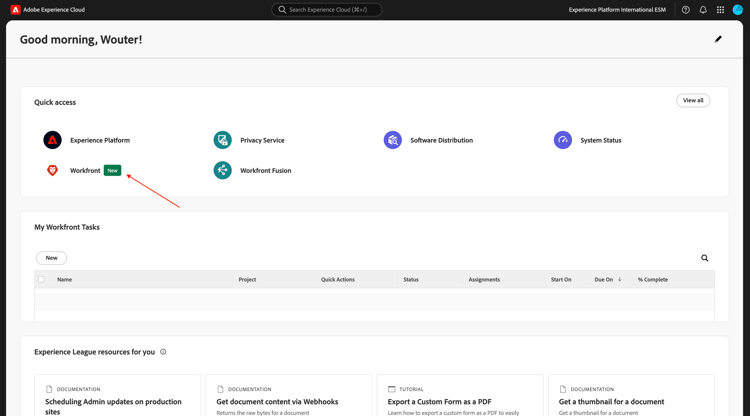
Task: Click the tasks table search magnifier
Action: coord(705,258)
